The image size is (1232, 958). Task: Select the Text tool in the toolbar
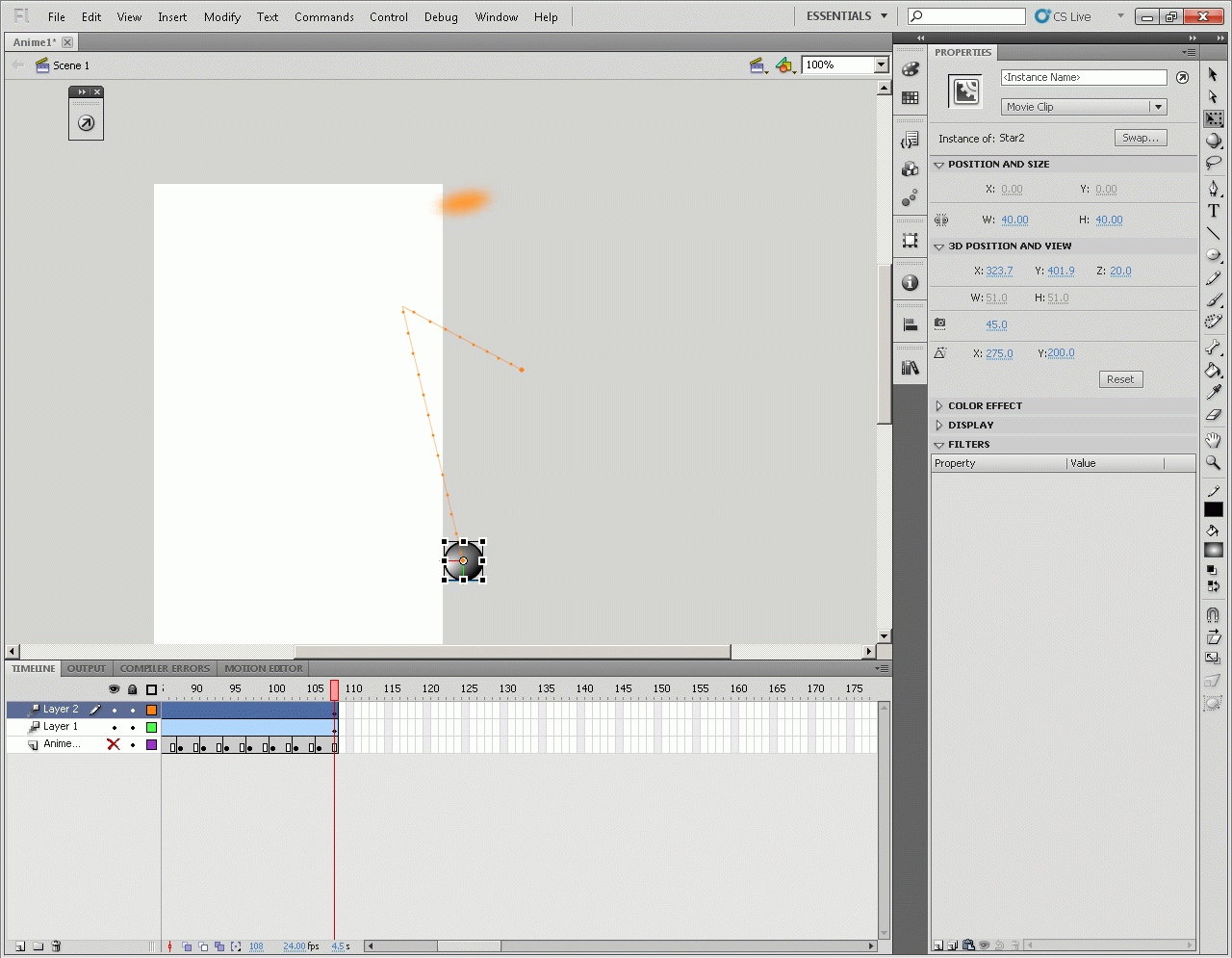point(1213,211)
